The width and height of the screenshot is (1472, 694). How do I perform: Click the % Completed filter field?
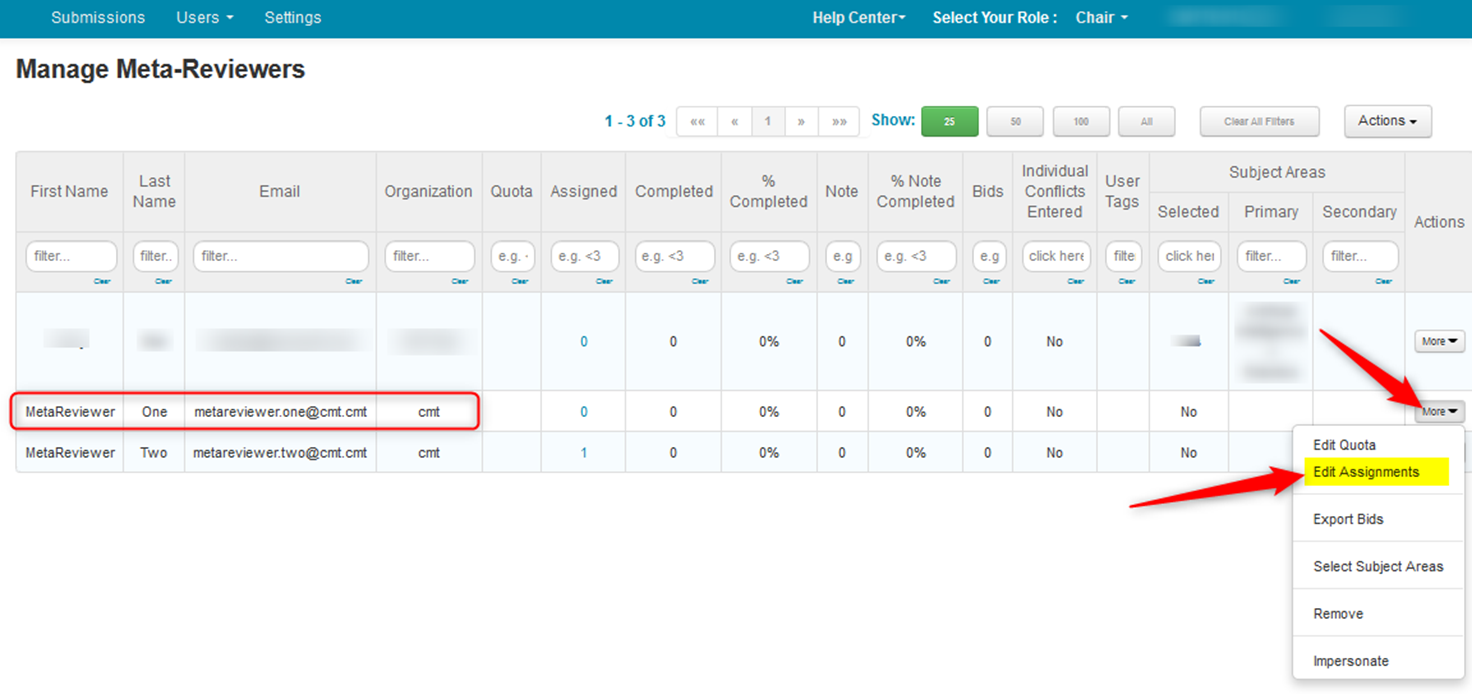click(769, 256)
